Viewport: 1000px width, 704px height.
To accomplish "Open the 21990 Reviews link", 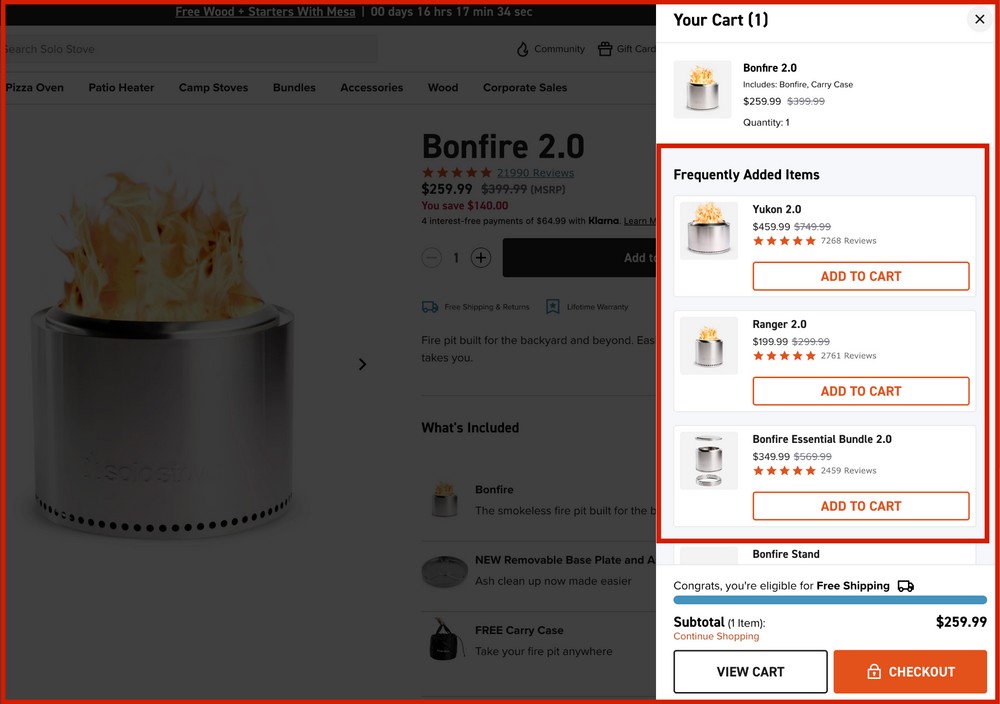I will click(536, 172).
